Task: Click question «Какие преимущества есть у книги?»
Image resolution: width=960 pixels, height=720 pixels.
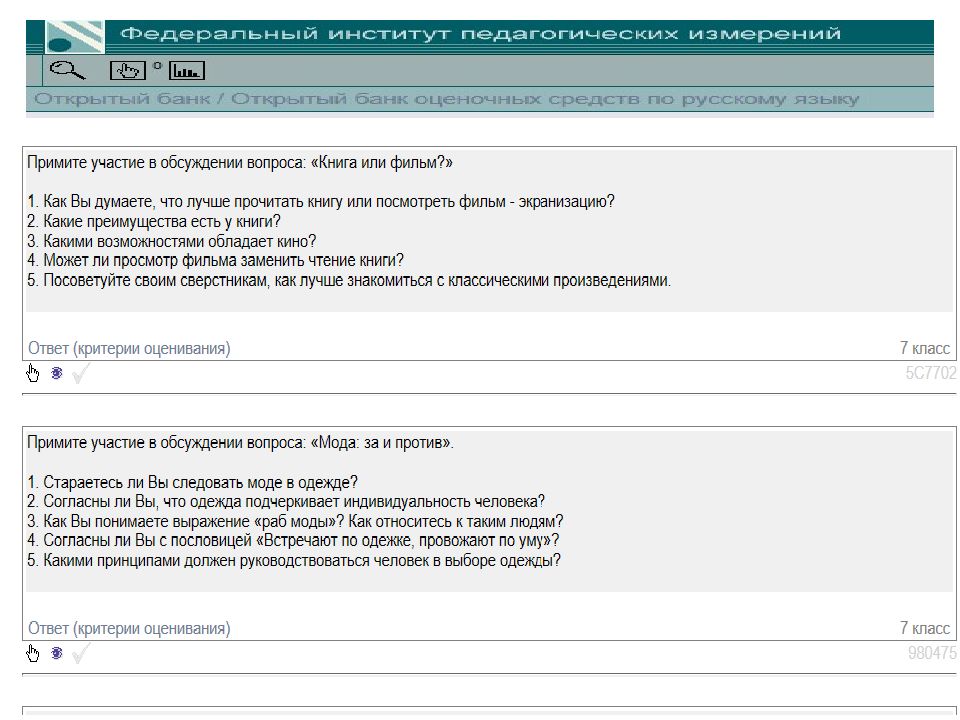Action: (x=154, y=222)
